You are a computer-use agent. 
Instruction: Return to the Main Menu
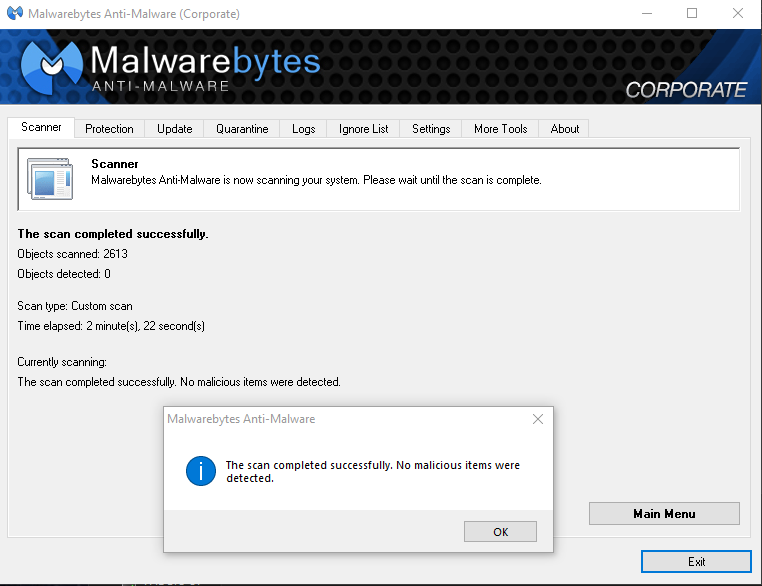coord(664,514)
